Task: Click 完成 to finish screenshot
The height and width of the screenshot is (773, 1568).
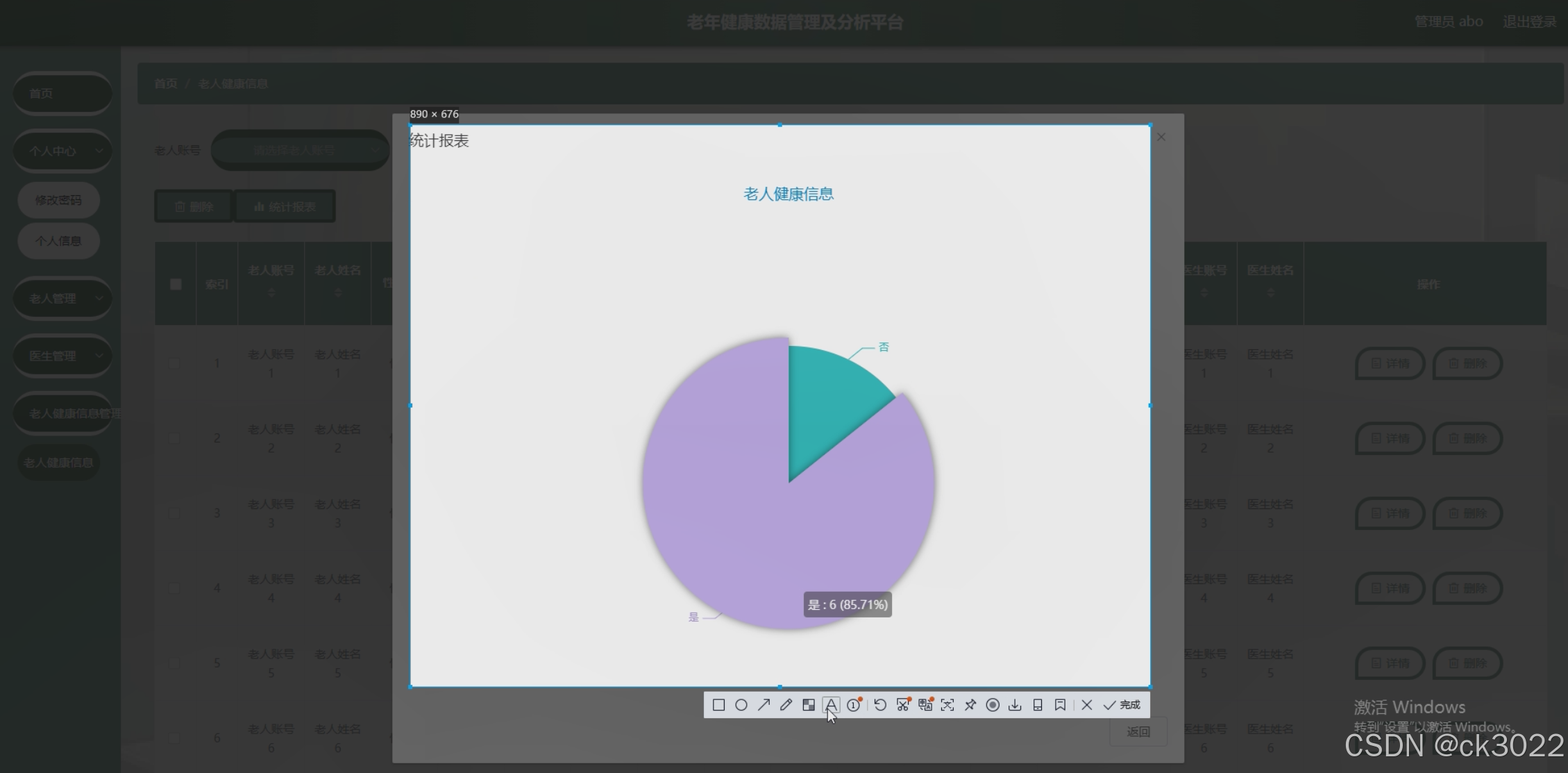Action: click(x=1122, y=705)
